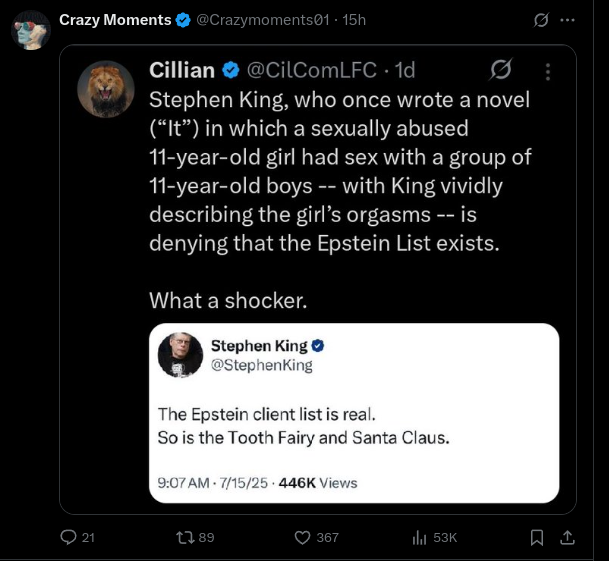The image size is (609, 561).
Task: Click Cillian's lion profile picture
Action: [x=107, y=89]
